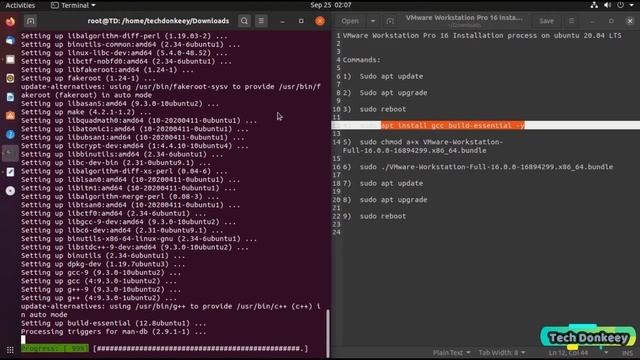Image resolution: width=640 pixels, height=360 pixels.
Task: Open the Tab Width dropdown
Action: tap(502, 353)
